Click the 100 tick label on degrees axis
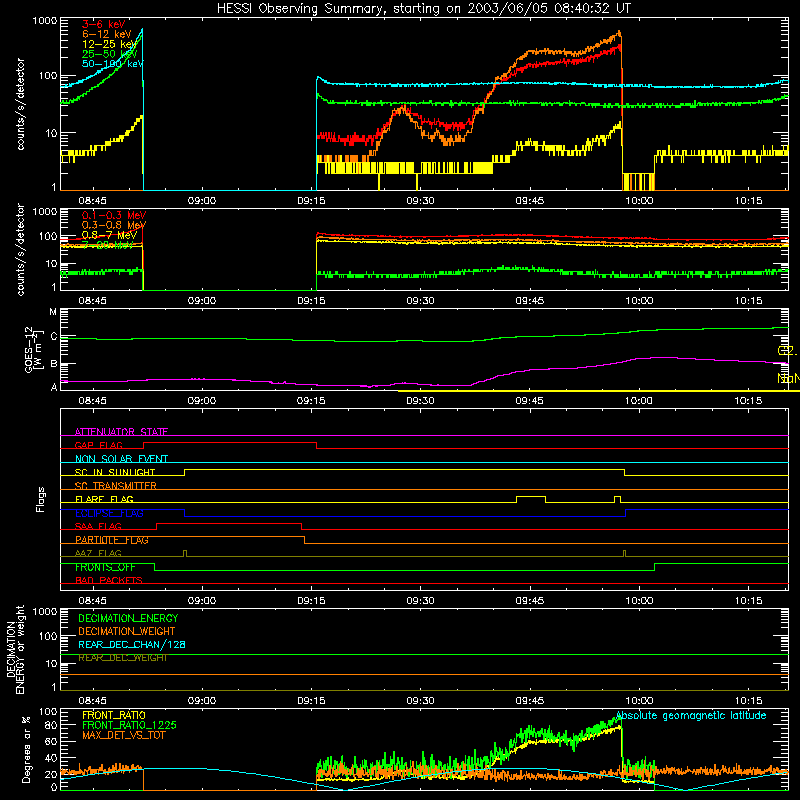800x800 pixels. click(48, 712)
